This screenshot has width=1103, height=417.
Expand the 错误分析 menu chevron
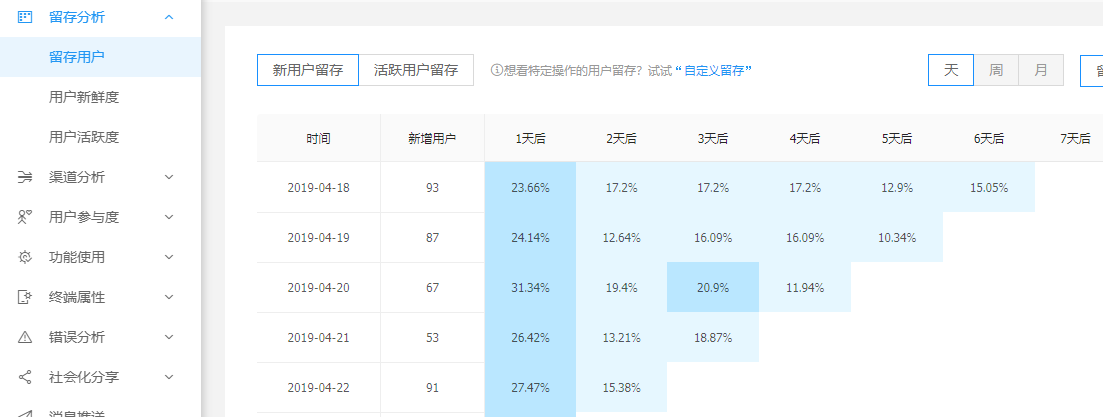click(168, 337)
